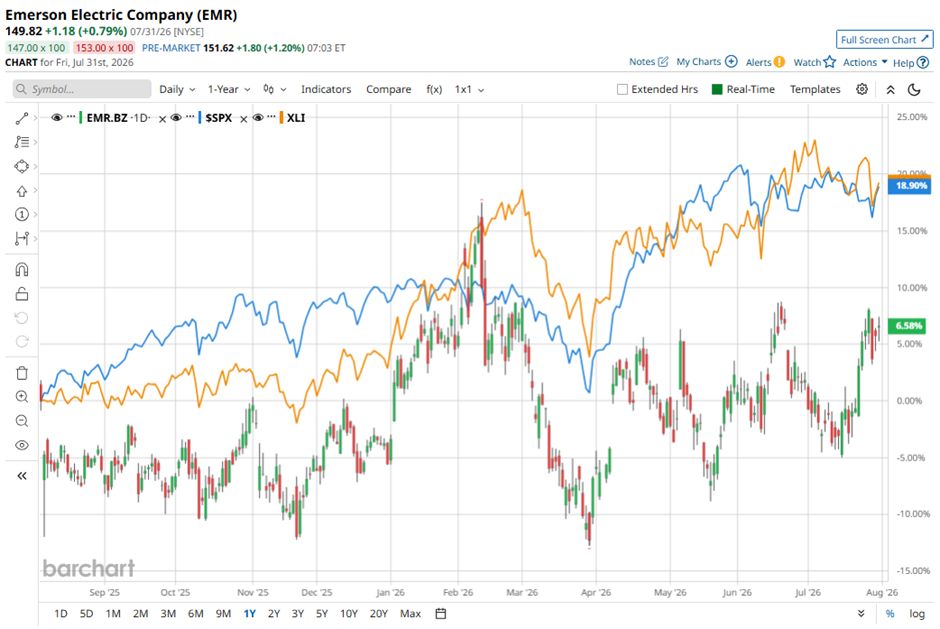Toggle the magnet snap mode
This screenshot has width=940, height=629.
coord(22,270)
